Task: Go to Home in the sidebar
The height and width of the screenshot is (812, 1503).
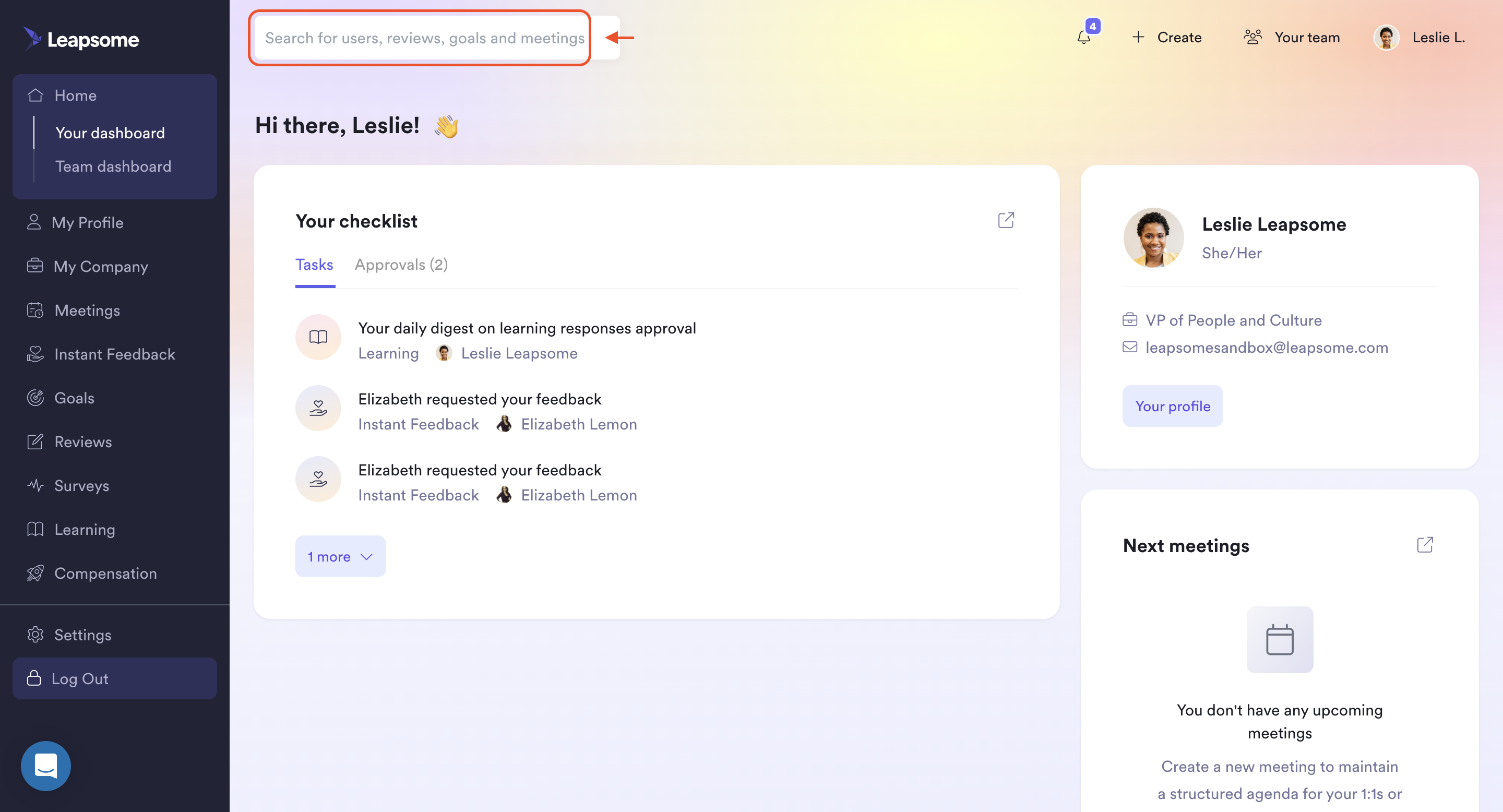Action: (x=75, y=95)
